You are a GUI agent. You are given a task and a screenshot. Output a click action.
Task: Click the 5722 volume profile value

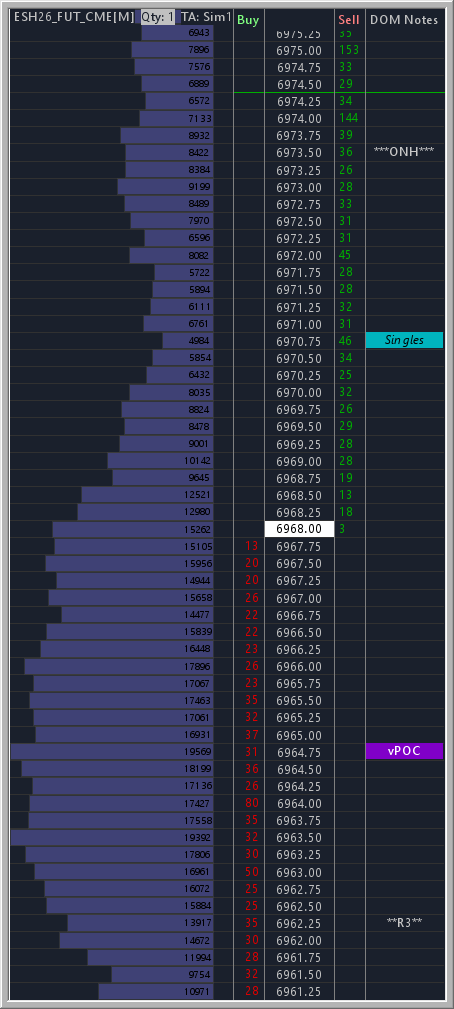(x=199, y=272)
